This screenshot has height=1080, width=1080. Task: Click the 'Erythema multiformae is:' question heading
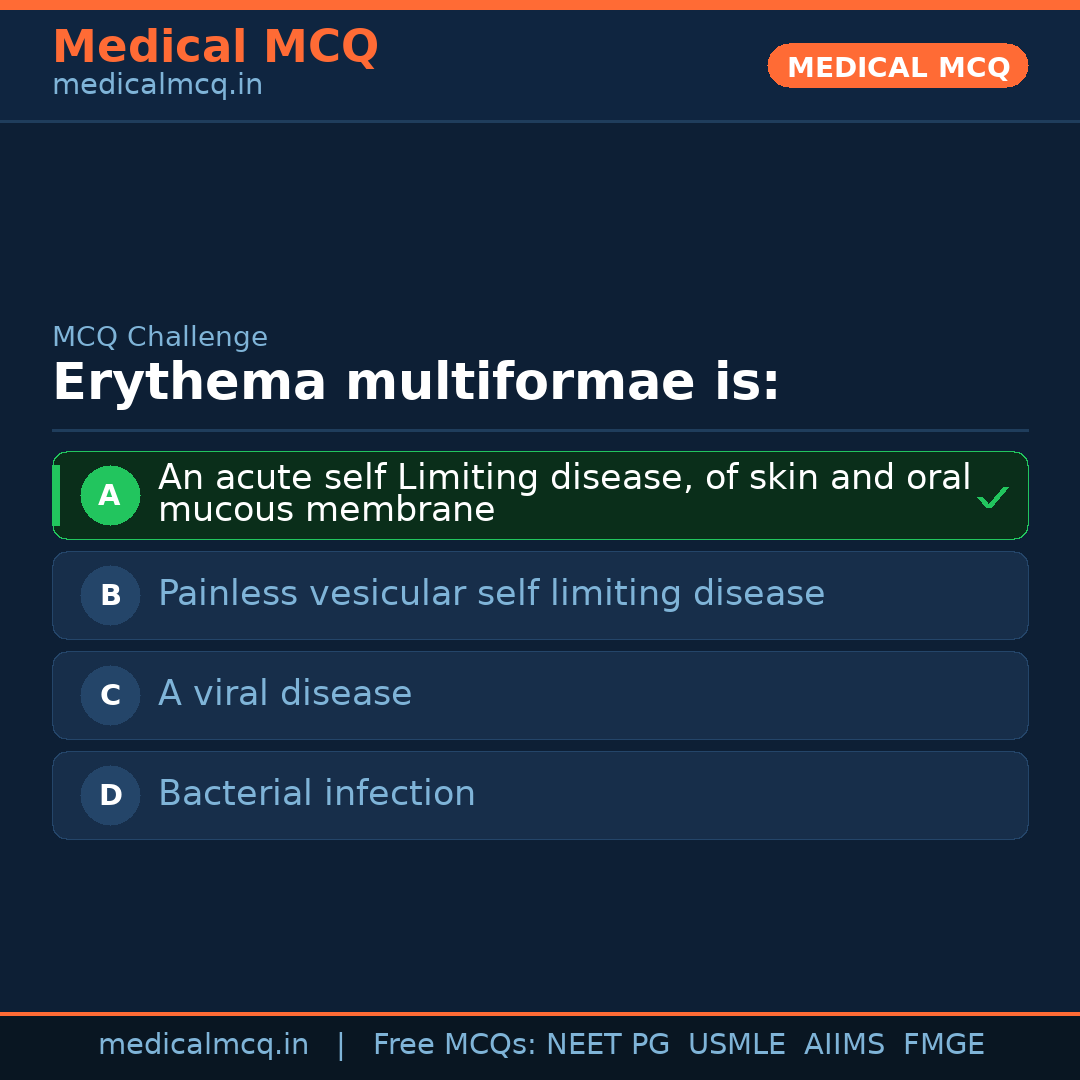416,383
